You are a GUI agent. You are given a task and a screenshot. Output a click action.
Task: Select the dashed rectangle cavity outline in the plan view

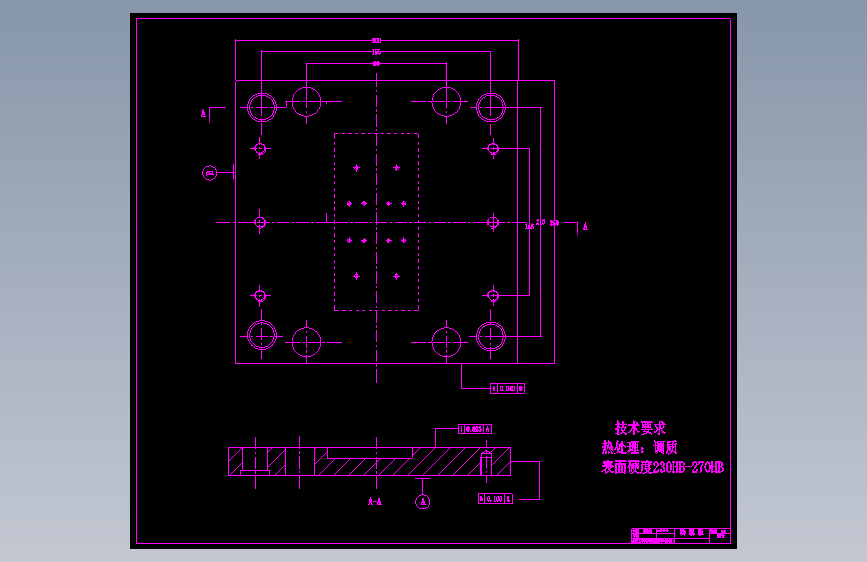tap(377, 222)
